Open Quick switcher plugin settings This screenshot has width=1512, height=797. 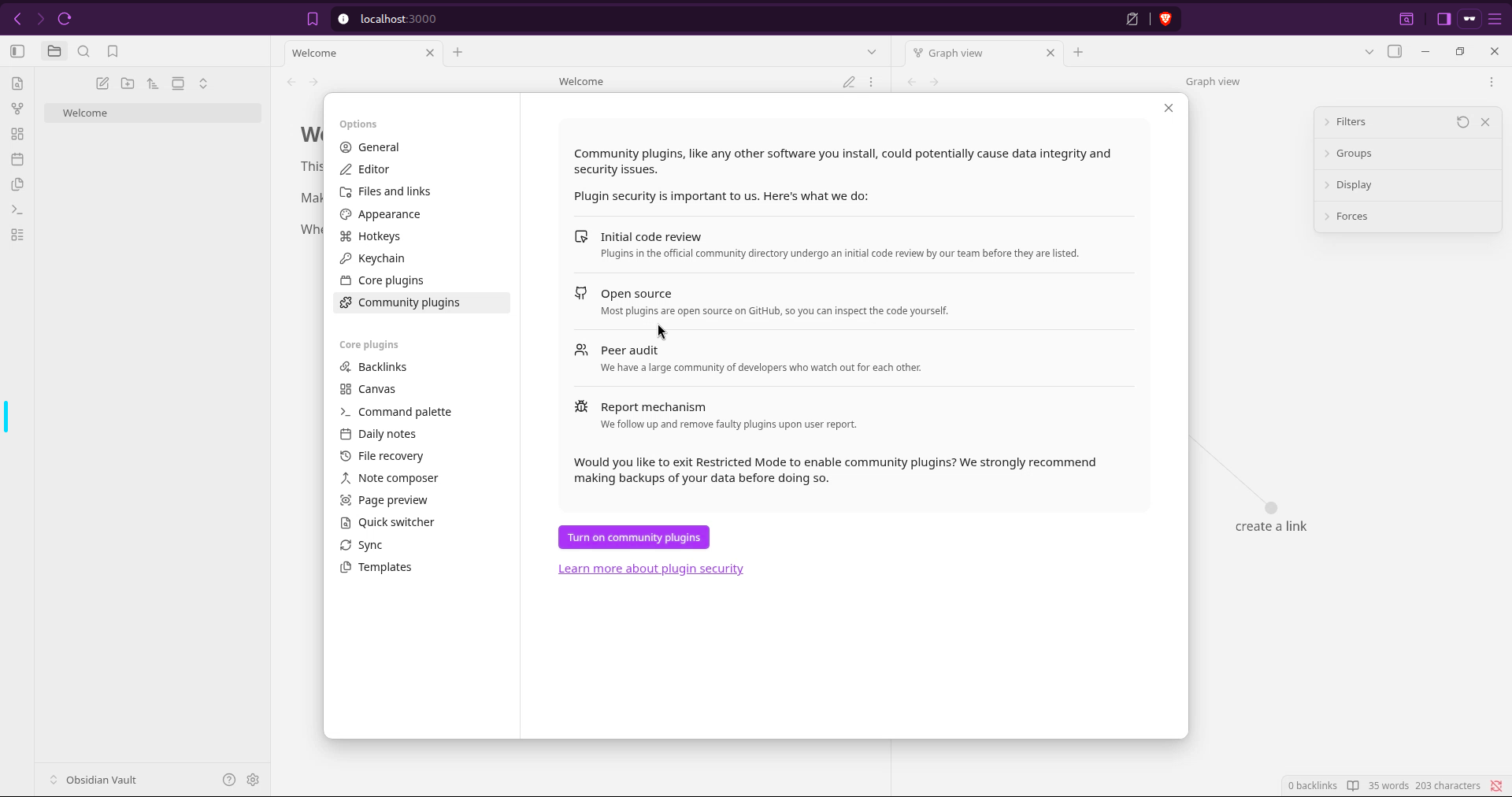[x=421, y=522]
